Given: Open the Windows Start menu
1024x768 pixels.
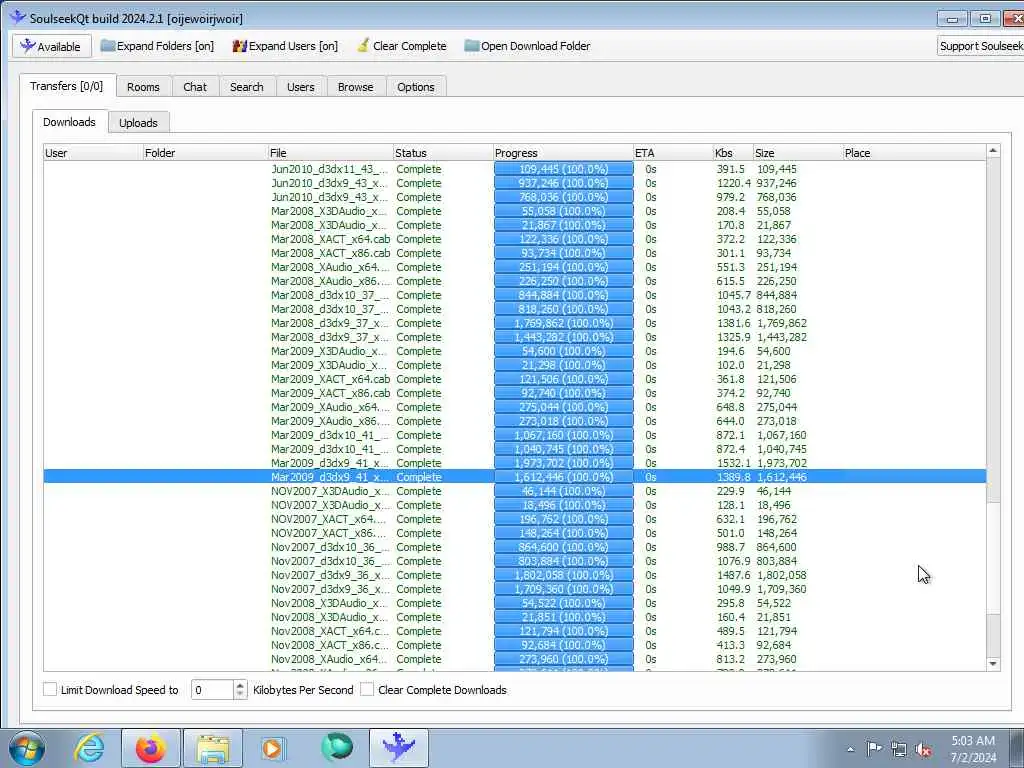Looking at the screenshot, I should pos(27,748).
